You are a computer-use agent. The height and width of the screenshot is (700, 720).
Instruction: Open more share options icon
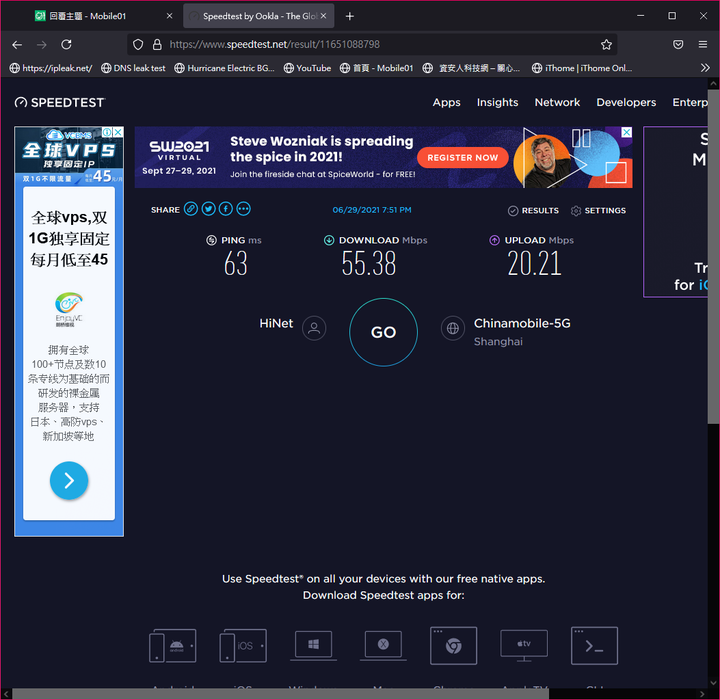click(243, 209)
